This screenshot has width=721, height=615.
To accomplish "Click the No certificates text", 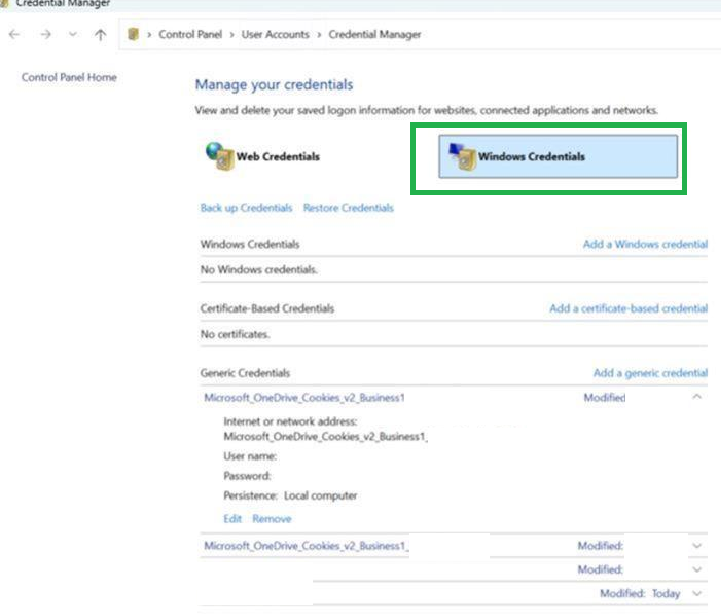I will coord(235,334).
